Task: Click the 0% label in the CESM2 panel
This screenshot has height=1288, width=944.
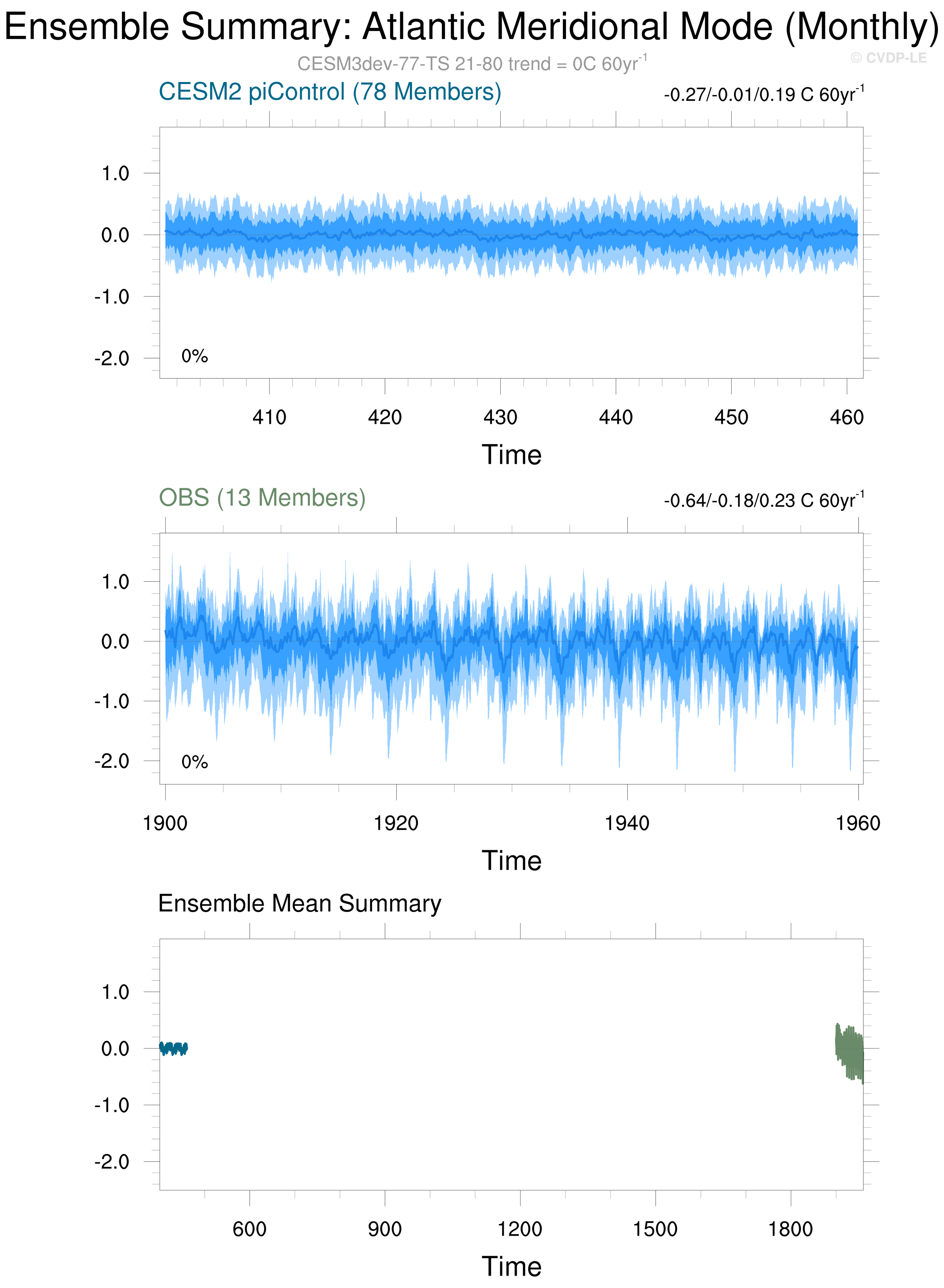Action: tap(194, 356)
